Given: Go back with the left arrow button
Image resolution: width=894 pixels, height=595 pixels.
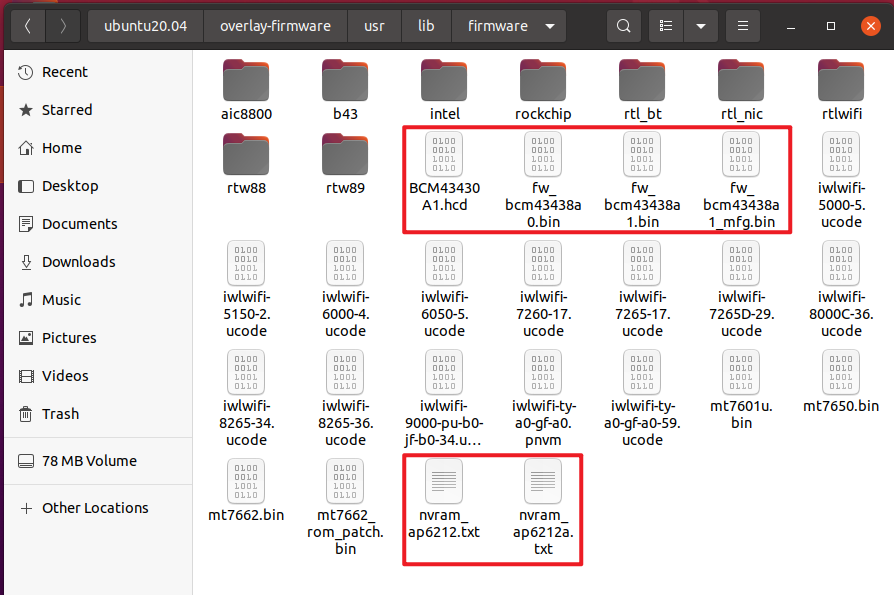Looking at the screenshot, I should click(x=27, y=26).
